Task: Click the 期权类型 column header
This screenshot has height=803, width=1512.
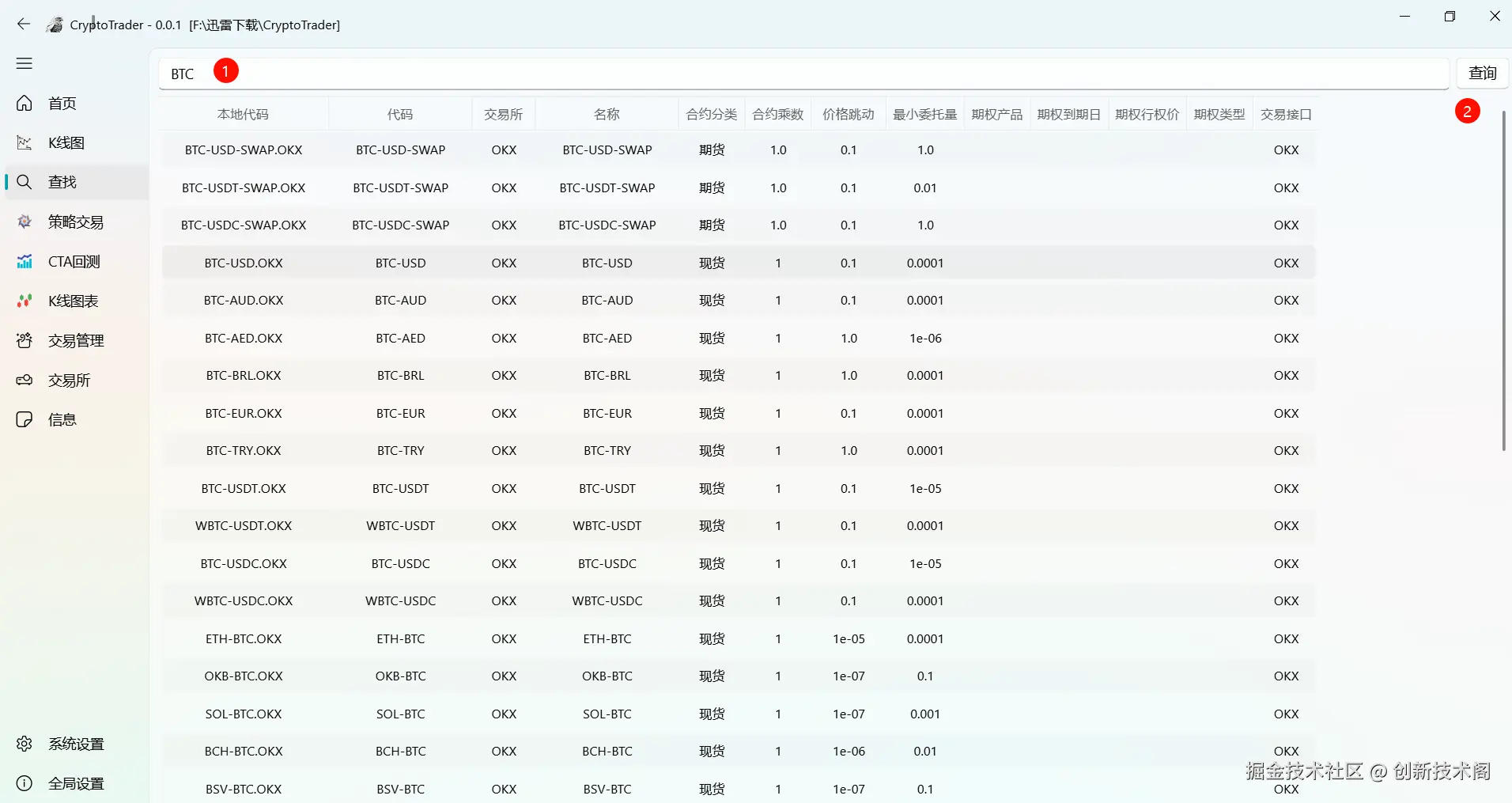Action: [x=1219, y=114]
